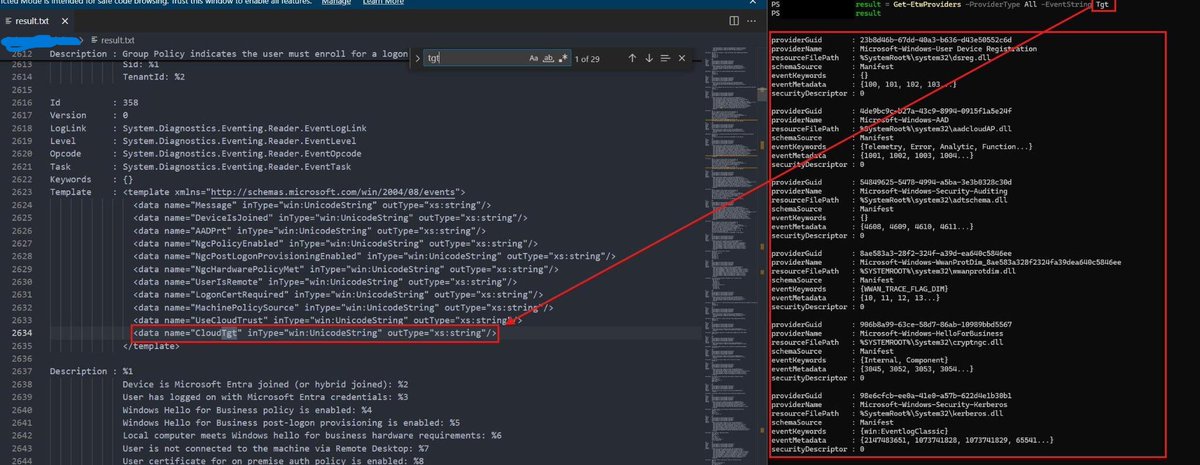
Task: Go to previous match arrow
Action: coord(632,58)
